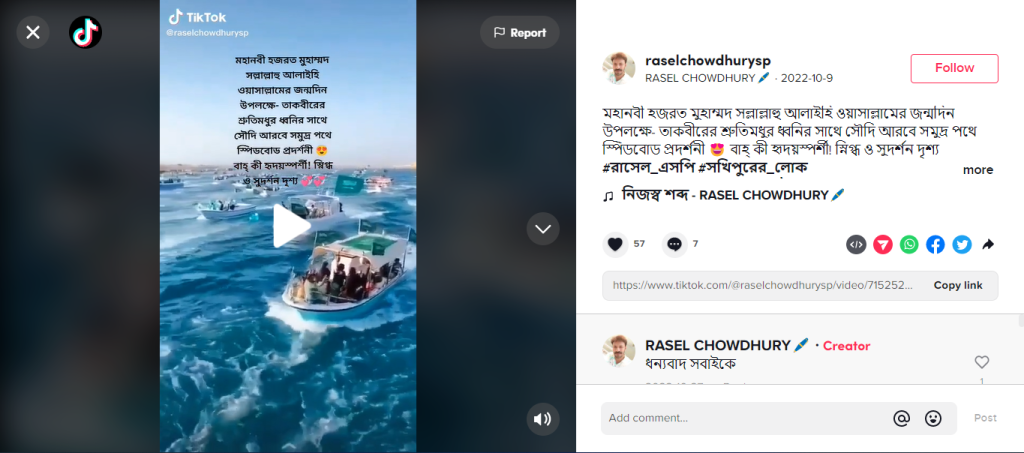Expand caption with more
The image size is (1024, 453).
click(978, 170)
